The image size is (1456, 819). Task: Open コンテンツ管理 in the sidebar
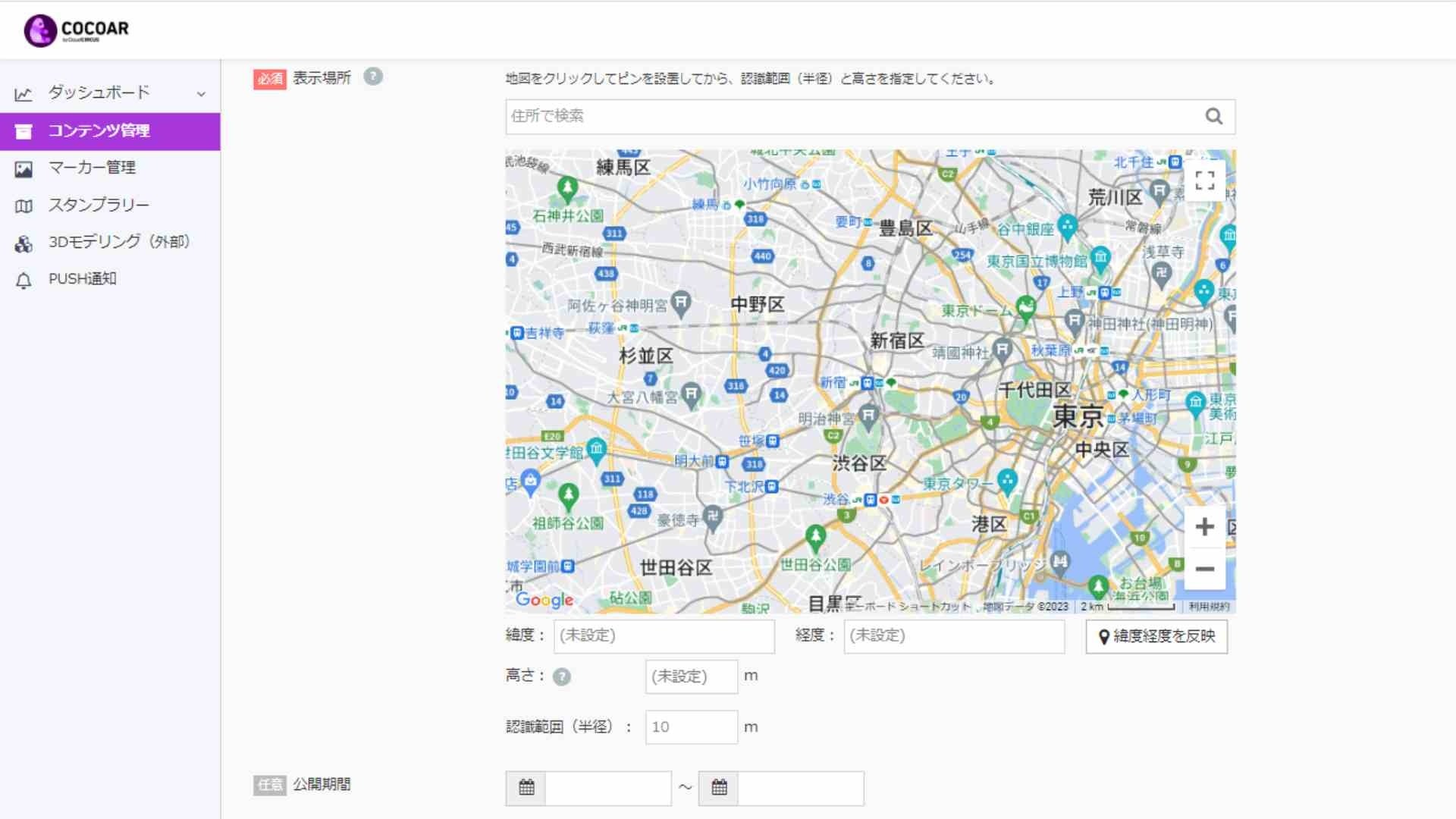pos(99,130)
